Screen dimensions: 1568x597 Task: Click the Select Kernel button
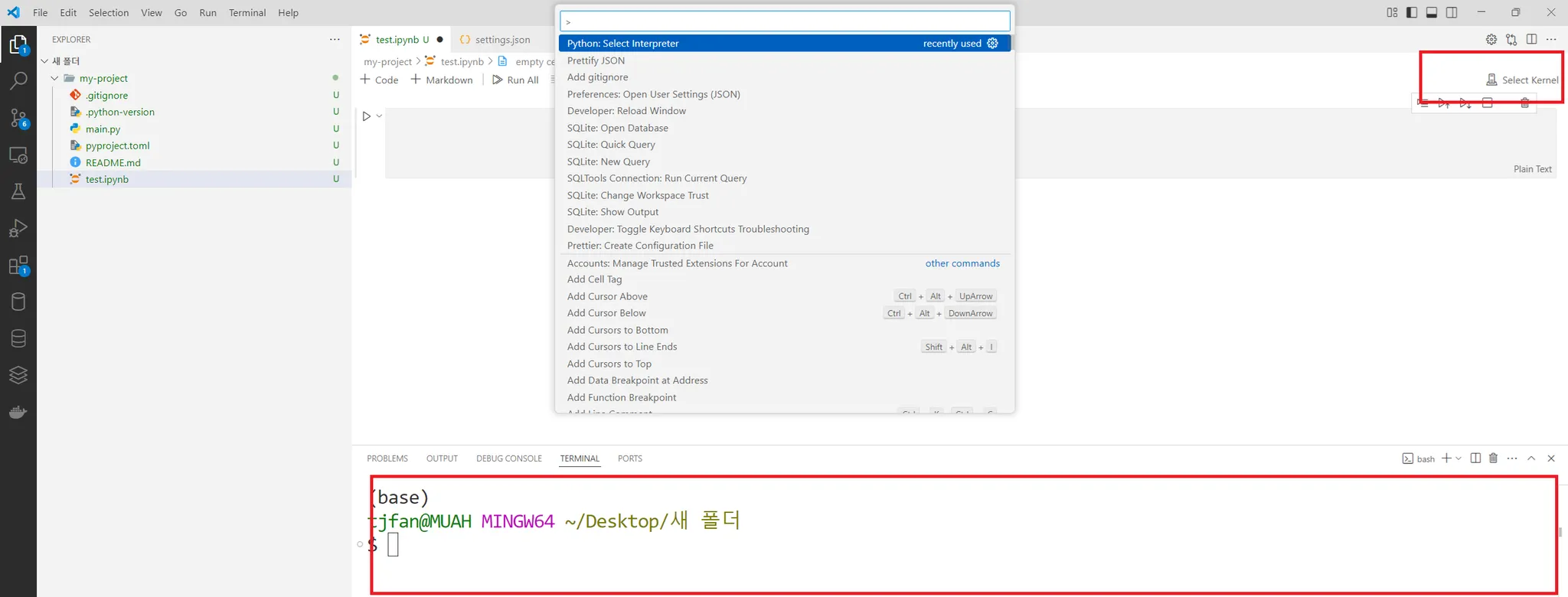pyautogui.click(x=1522, y=80)
